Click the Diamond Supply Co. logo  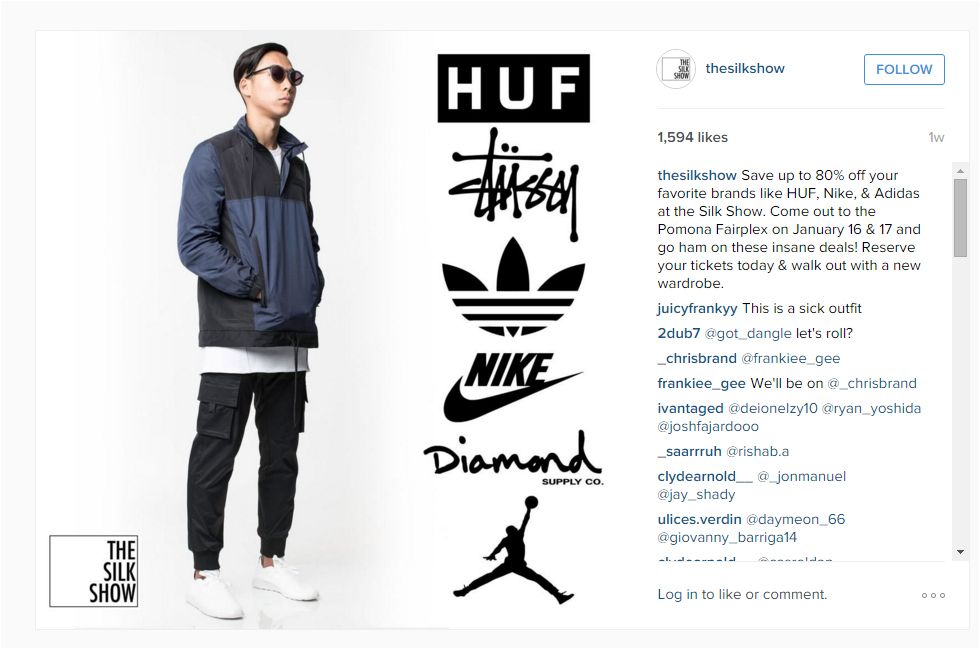click(x=513, y=458)
